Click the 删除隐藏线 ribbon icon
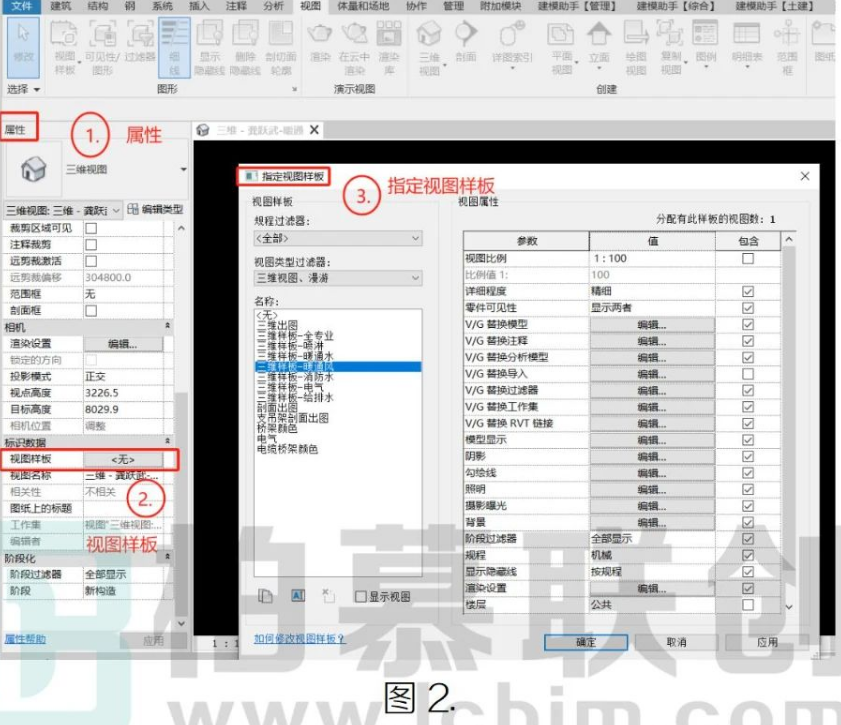Viewport: 841px width, 725px height. pos(245,47)
